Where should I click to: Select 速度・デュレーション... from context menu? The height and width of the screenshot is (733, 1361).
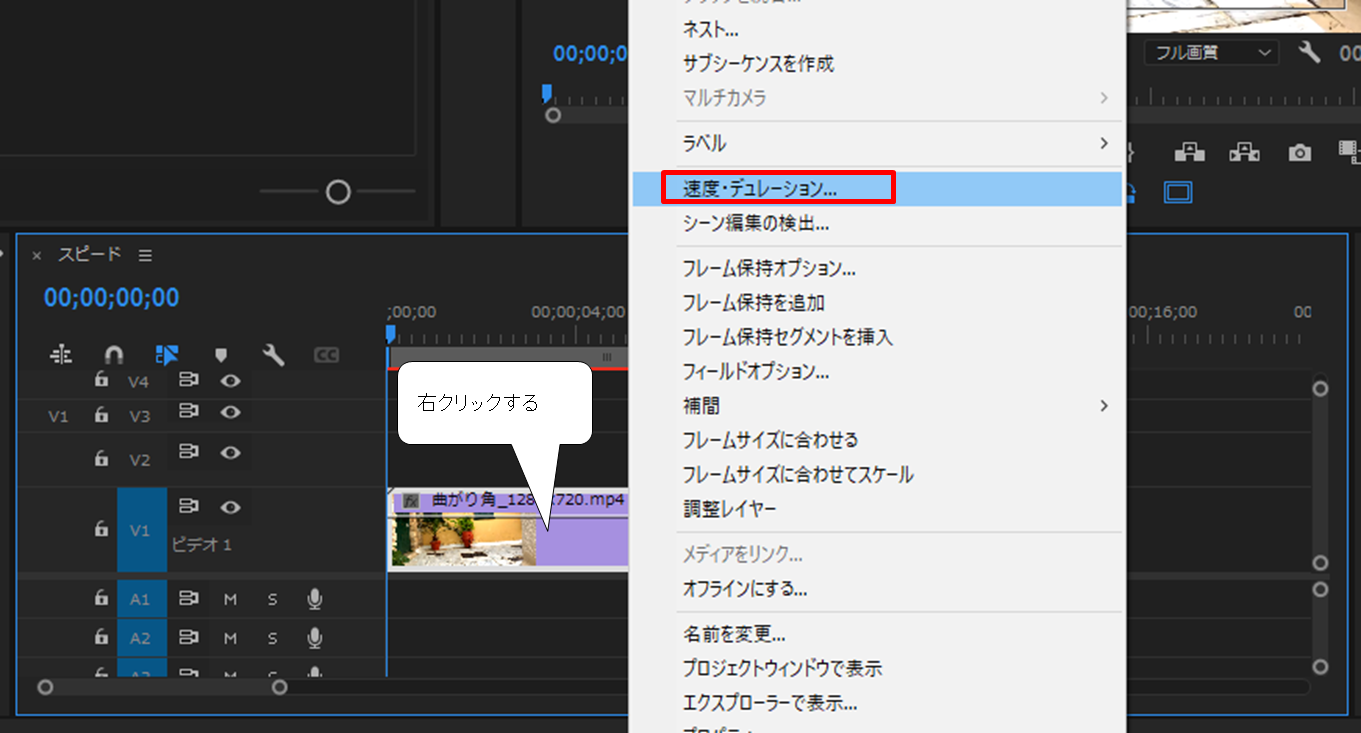click(x=760, y=188)
